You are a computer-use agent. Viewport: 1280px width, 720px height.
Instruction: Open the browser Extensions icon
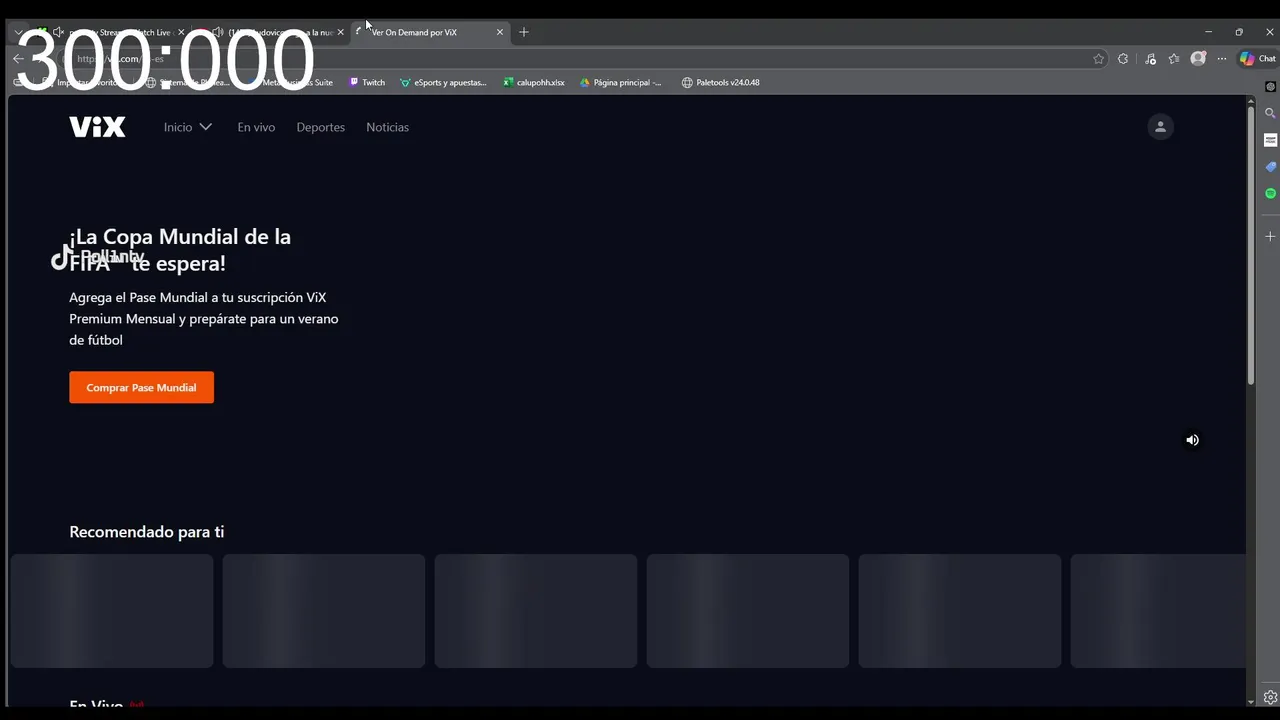pyautogui.click(x=1123, y=59)
